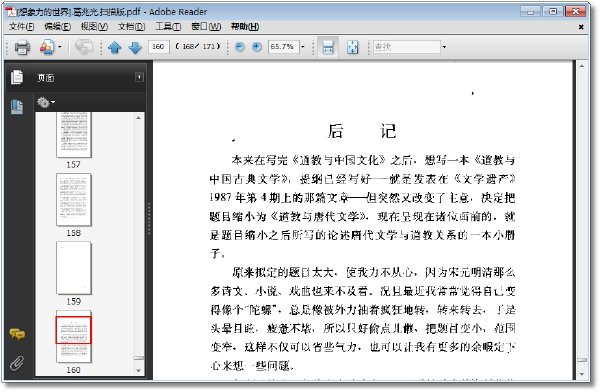Select blank page thumbnail 159

click(74, 268)
